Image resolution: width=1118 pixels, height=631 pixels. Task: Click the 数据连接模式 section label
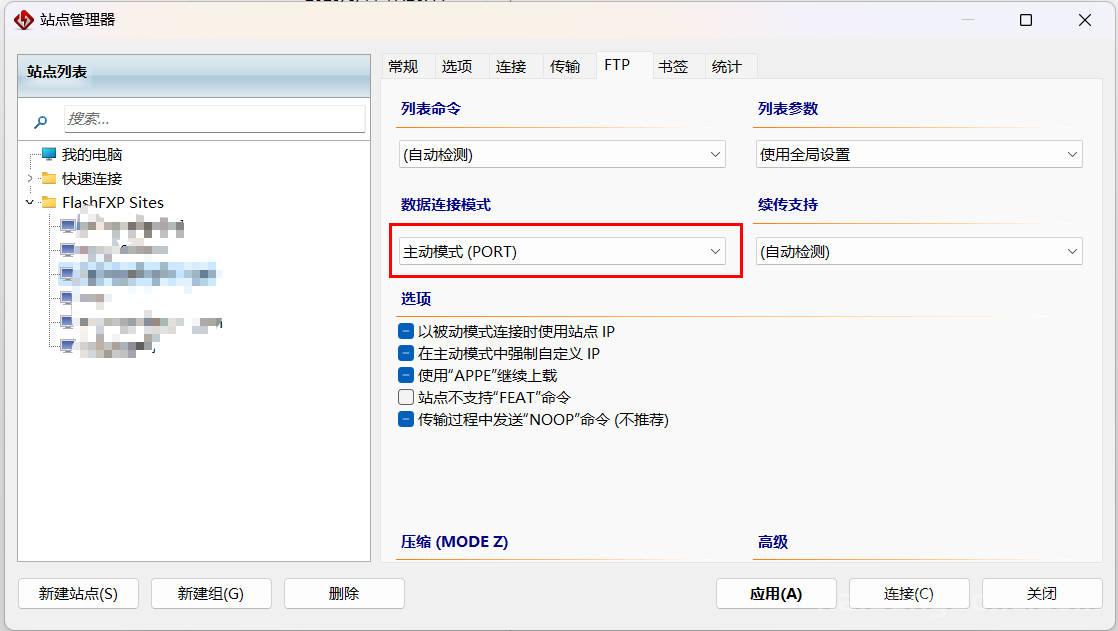coord(446,205)
